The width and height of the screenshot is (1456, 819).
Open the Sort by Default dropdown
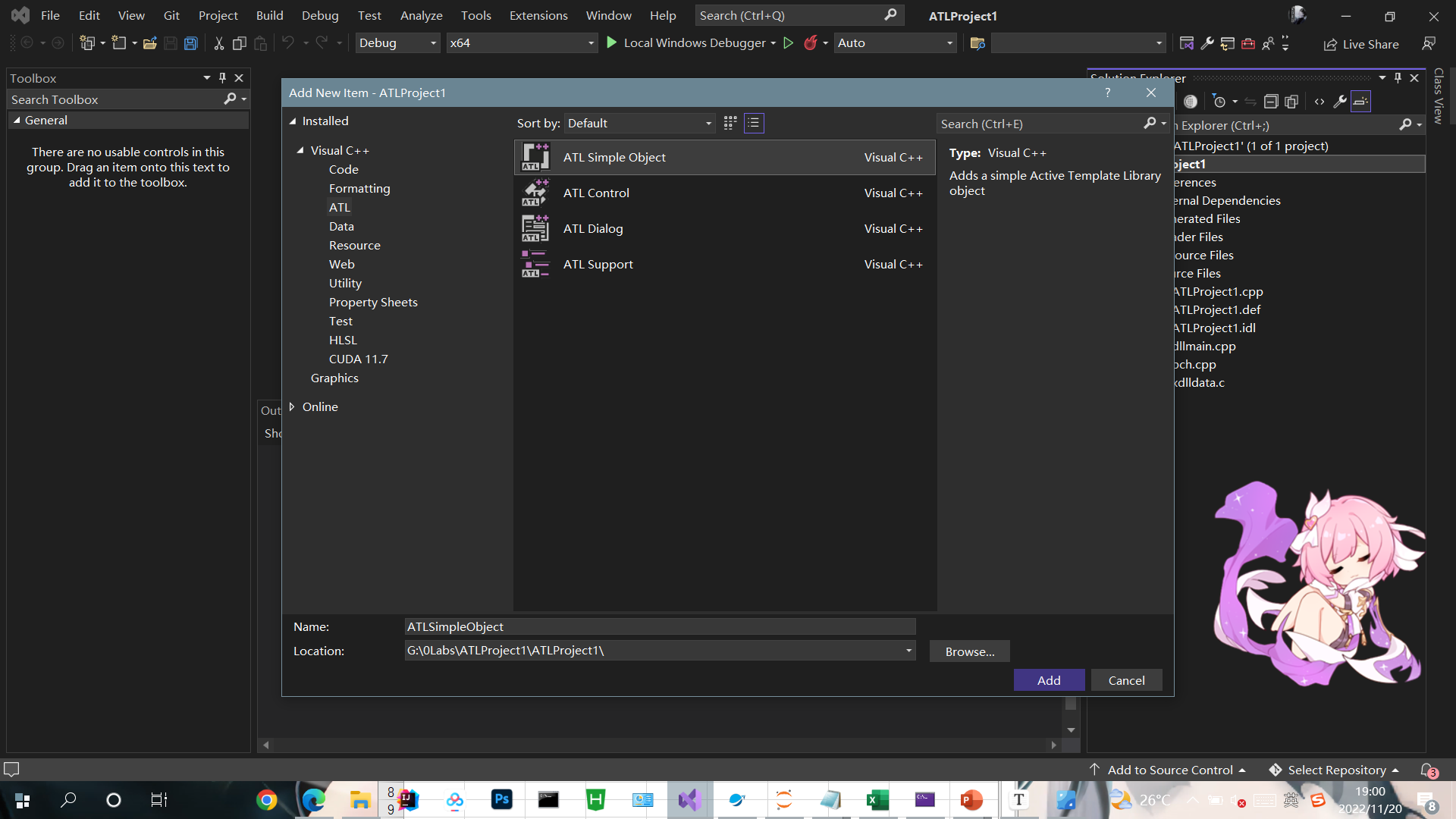click(x=639, y=123)
